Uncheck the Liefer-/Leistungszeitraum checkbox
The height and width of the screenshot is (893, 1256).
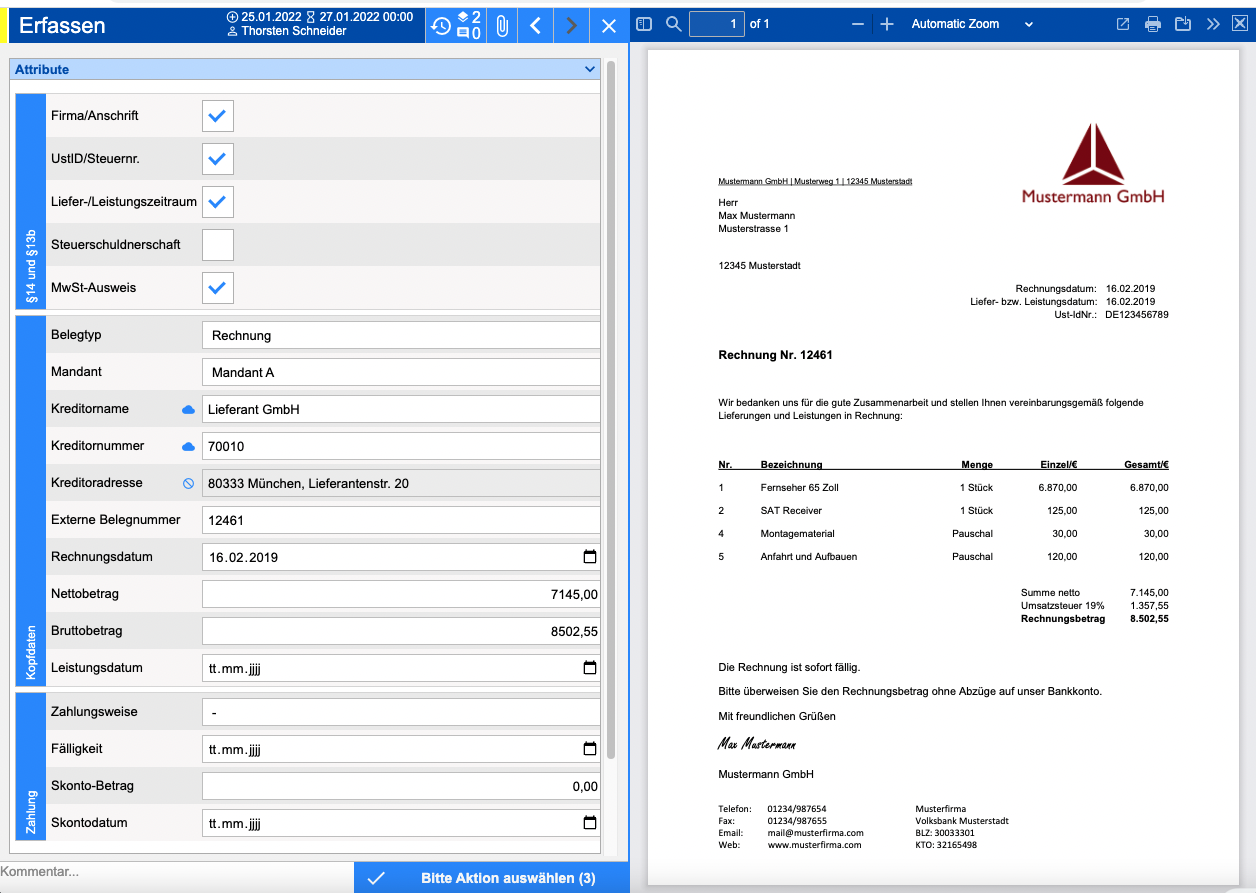pyautogui.click(x=218, y=202)
